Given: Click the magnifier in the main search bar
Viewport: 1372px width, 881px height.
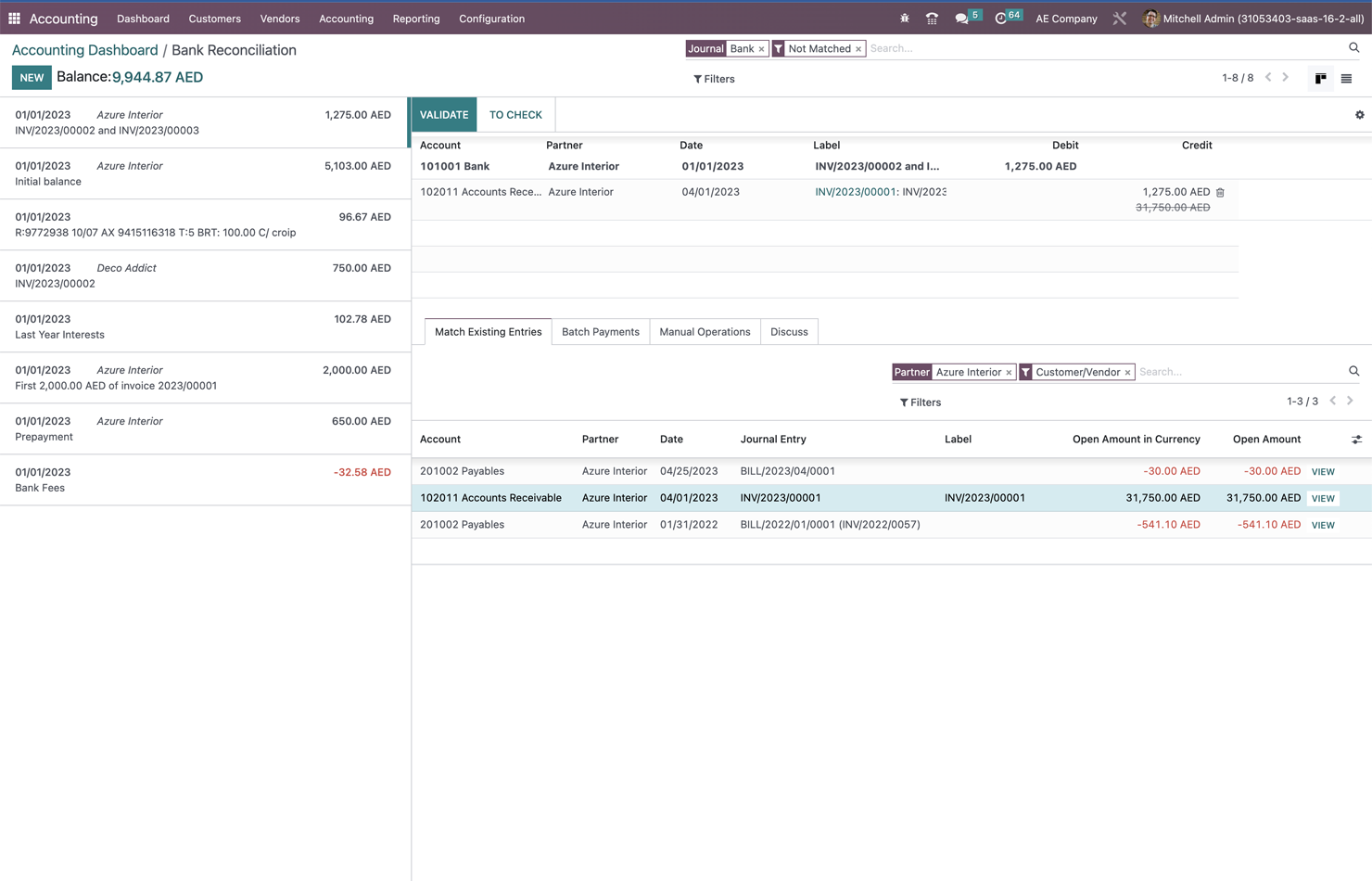Looking at the screenshot, I should (1353, 47).
